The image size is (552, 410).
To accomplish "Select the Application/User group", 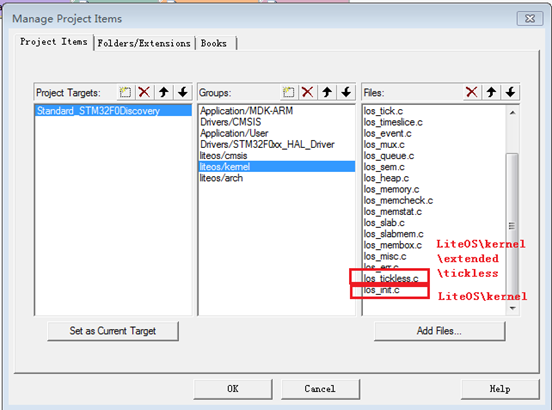I will [276, 133].
